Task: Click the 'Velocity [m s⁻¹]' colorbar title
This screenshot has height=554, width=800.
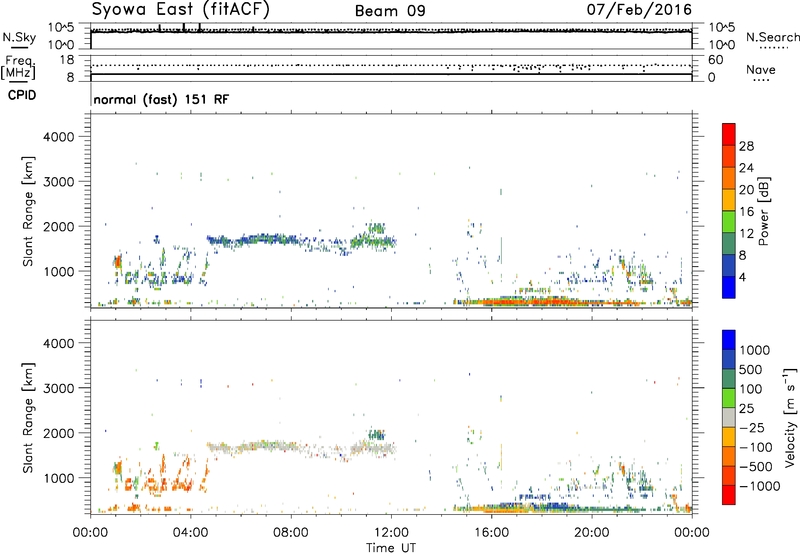Action: [x=791, y=417]
